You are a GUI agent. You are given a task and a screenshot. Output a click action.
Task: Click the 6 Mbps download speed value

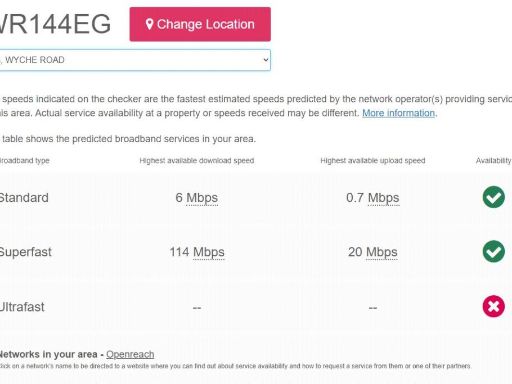[197, 198]
